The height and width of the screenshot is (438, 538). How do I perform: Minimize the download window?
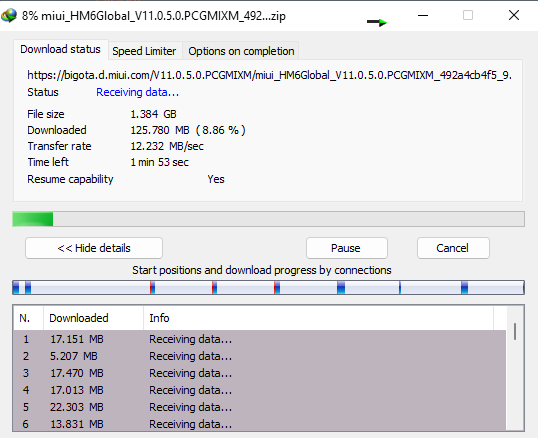[x=423, y=15]
